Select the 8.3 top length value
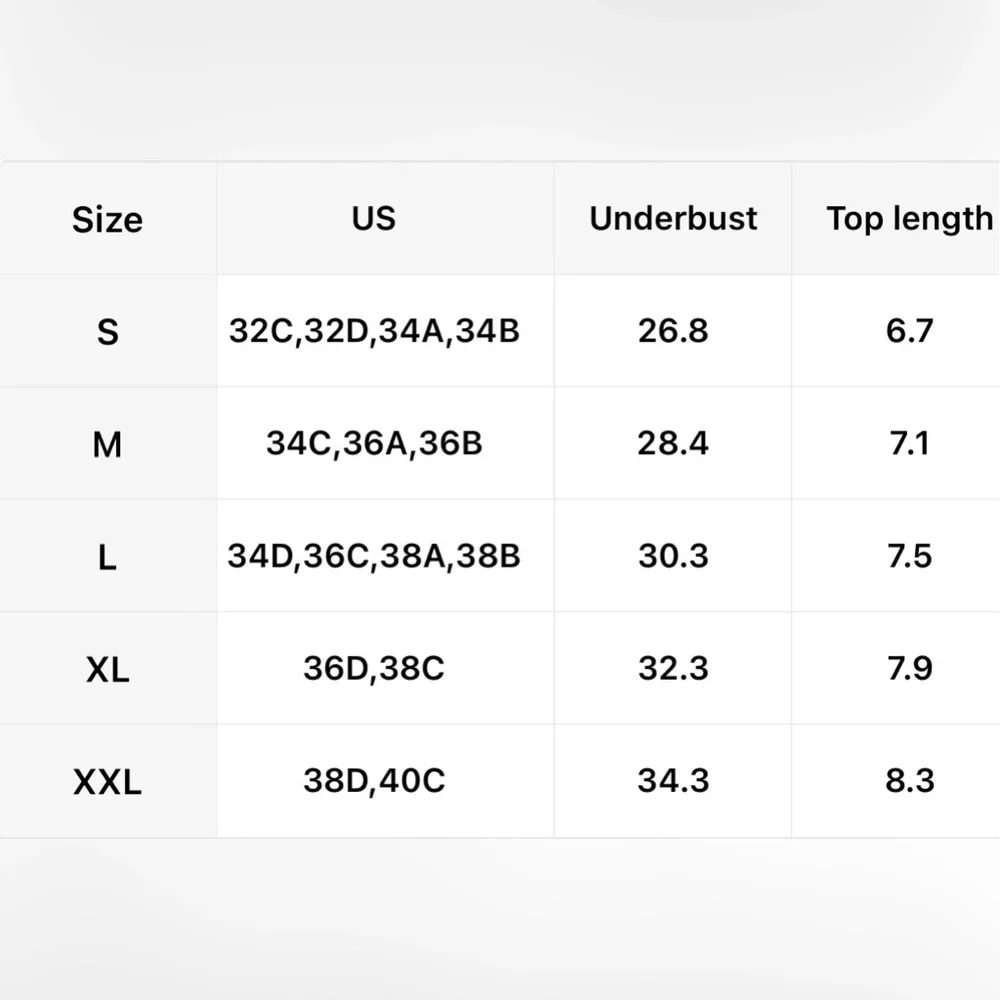 pos(909,781)
